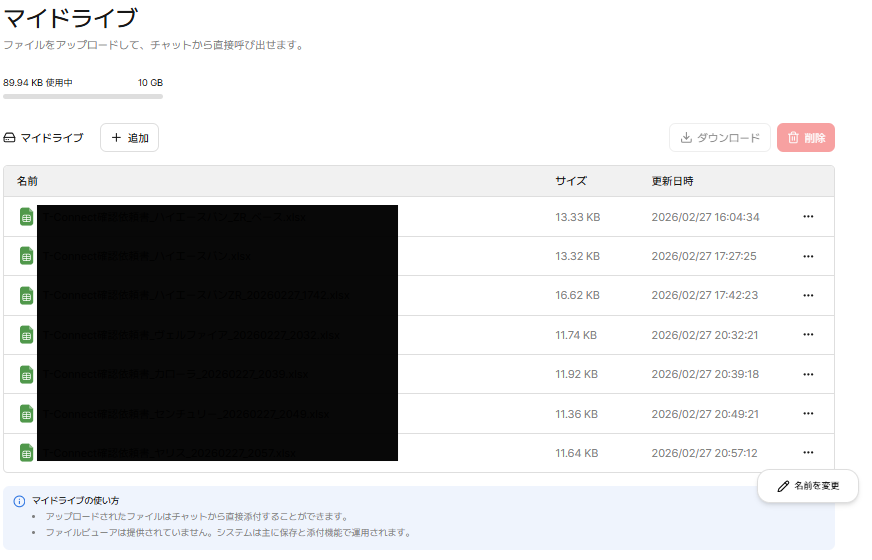Open the more options menu for the 17:27:25 file
The image size is (872, 560).
pos(808,256)
